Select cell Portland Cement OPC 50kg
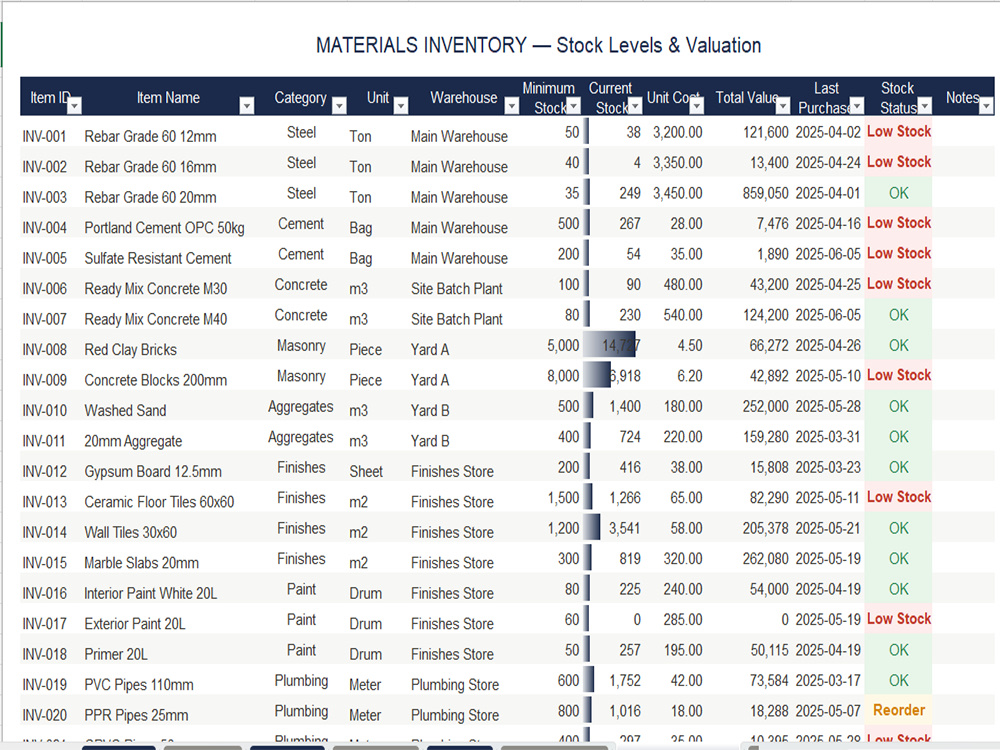This screenshot has height=750, width=1000. (165, 228)
